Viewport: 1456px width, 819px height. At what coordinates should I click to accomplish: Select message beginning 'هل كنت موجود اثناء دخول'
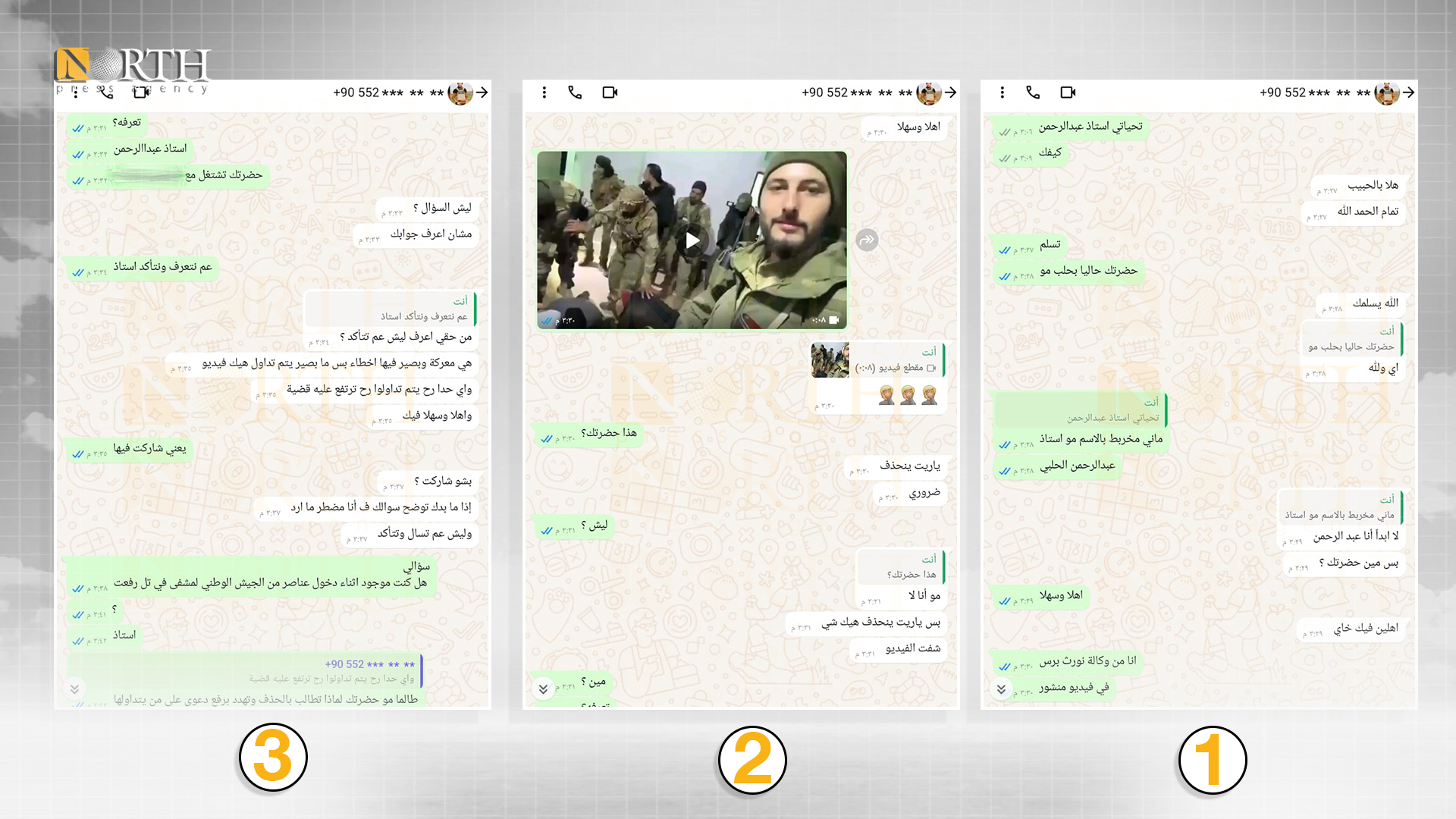(x=251, y=576)
